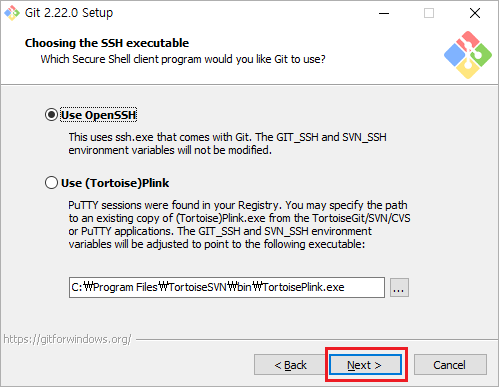This screenshot has height=388, width=499.
Task: Click the Git logo in the header
Action: click(x=468, y=55)
